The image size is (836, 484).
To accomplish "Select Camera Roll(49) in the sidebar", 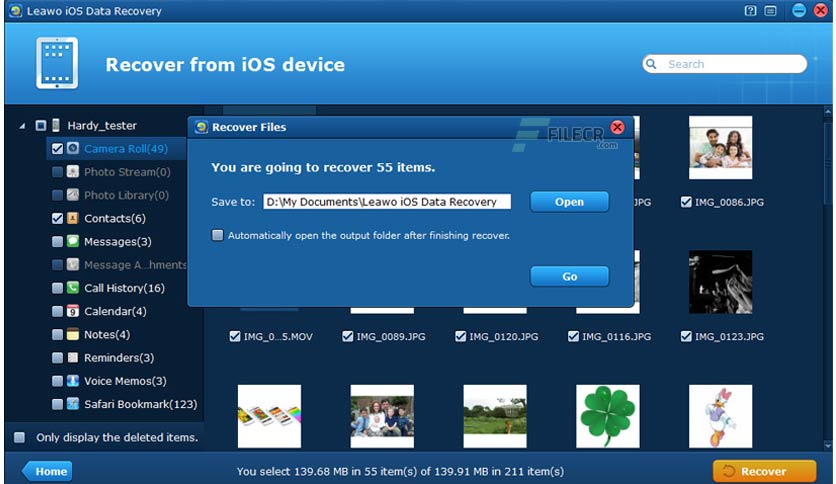I will click(126, 149).
